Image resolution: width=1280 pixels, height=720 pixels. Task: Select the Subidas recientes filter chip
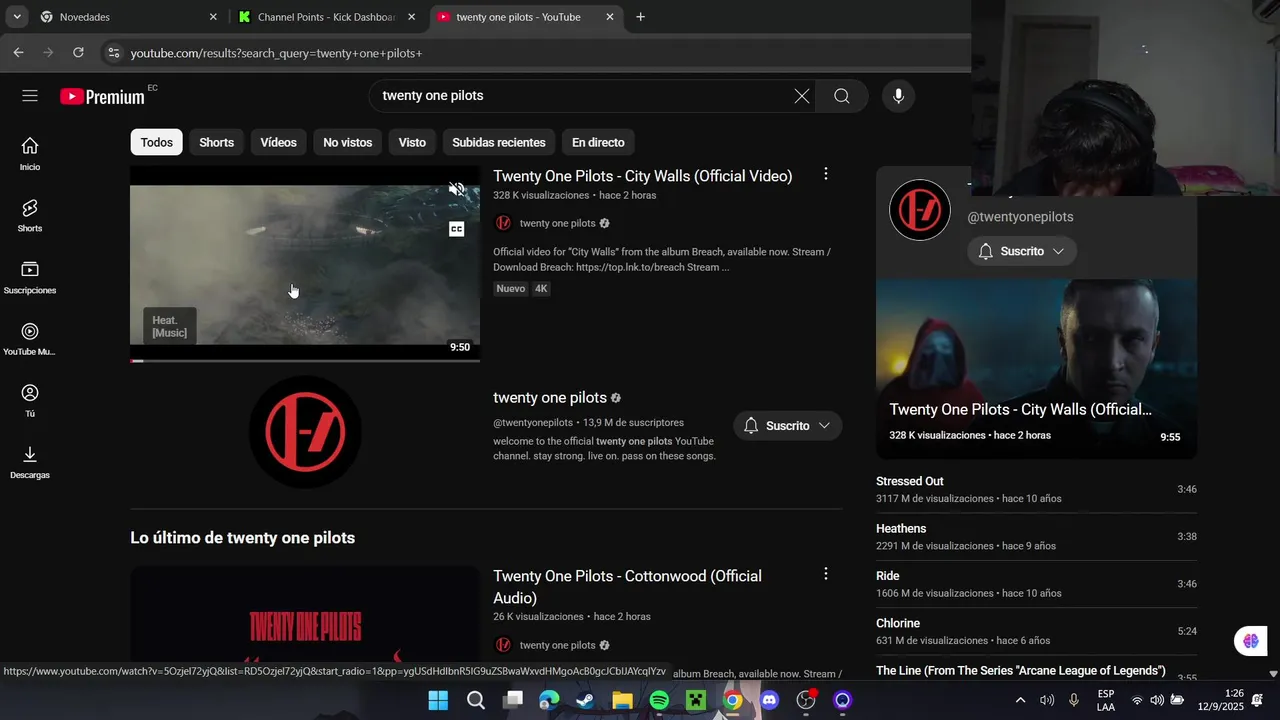499,142
